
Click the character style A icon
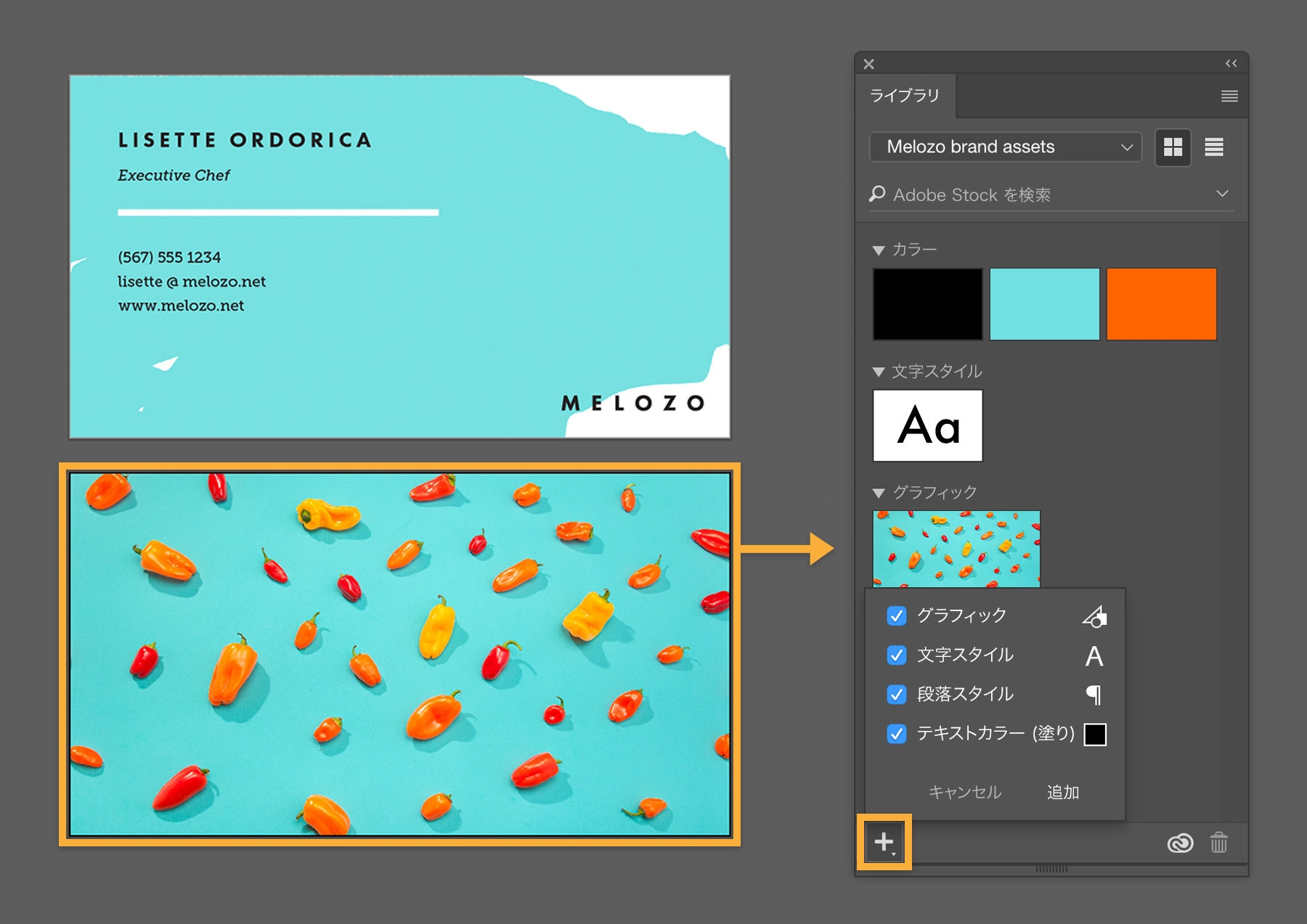coord(1094,656)
